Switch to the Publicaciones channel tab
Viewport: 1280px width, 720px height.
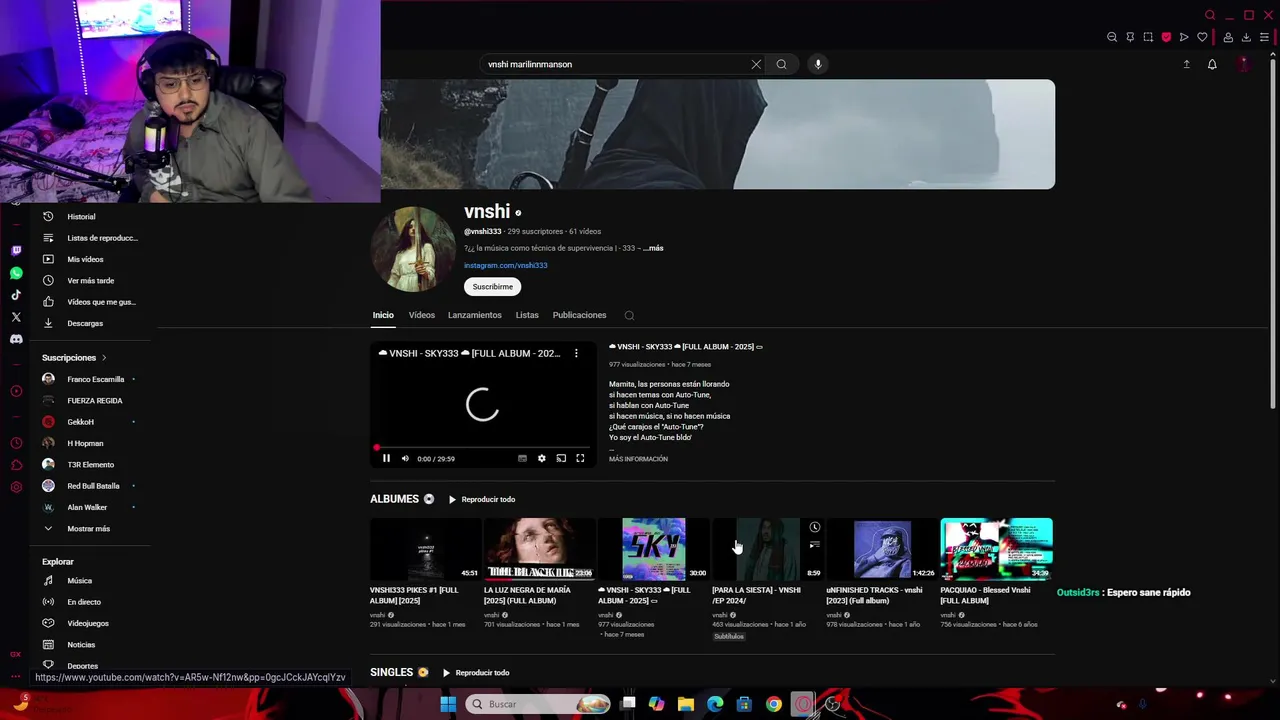(x=579, y=315)
